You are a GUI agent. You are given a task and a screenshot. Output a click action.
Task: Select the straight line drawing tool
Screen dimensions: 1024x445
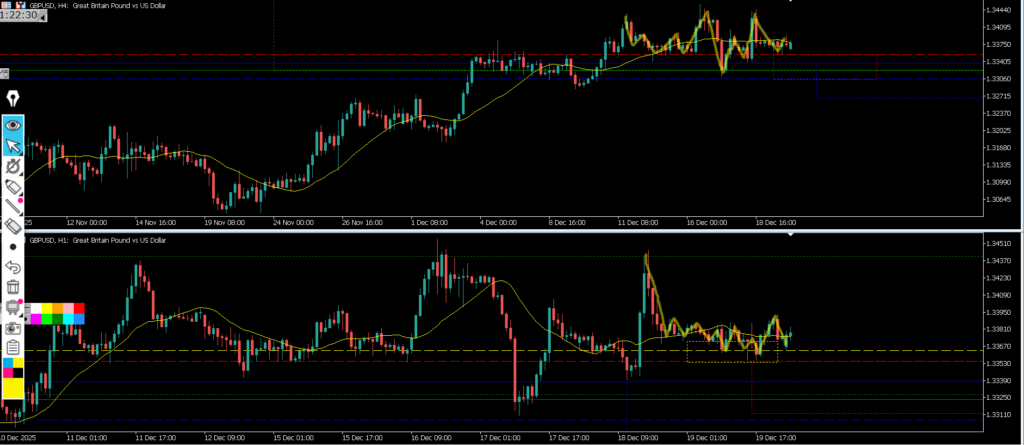coord(13,207)
